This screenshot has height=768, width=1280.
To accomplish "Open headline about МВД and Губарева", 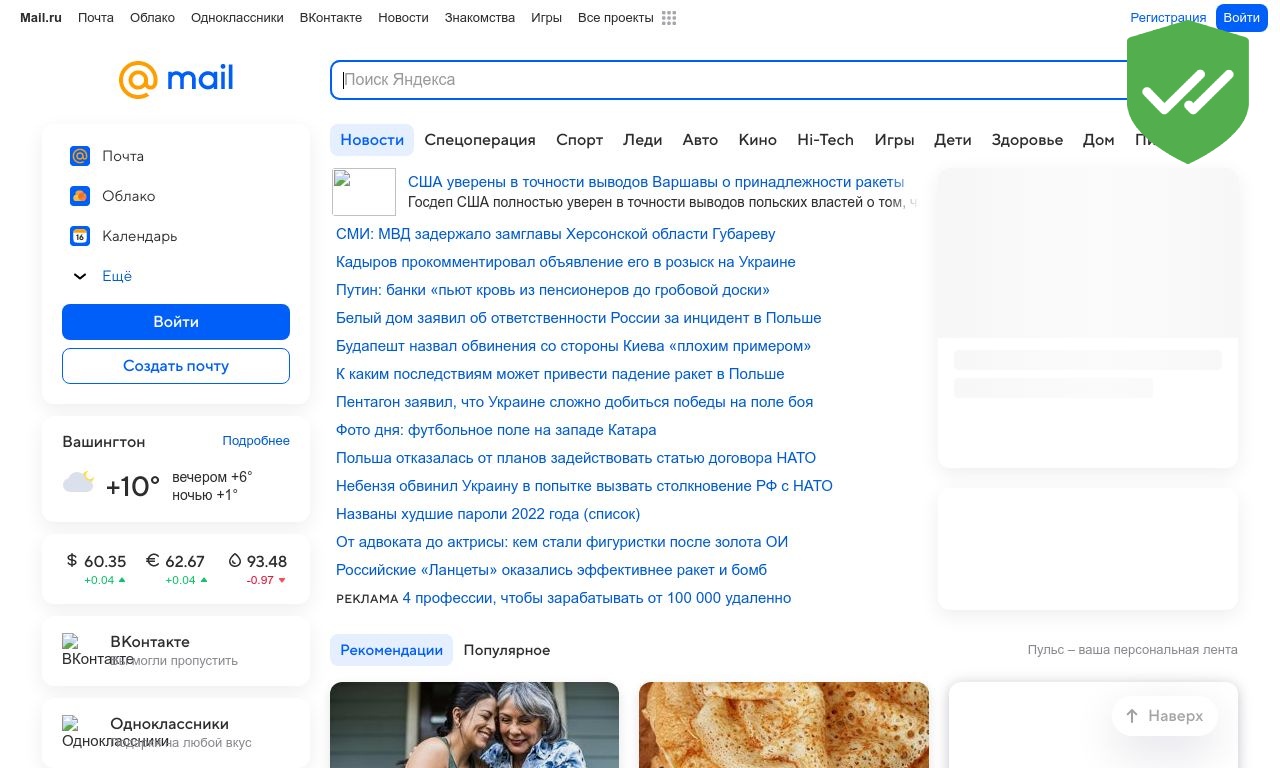I will tap(556, 234).
